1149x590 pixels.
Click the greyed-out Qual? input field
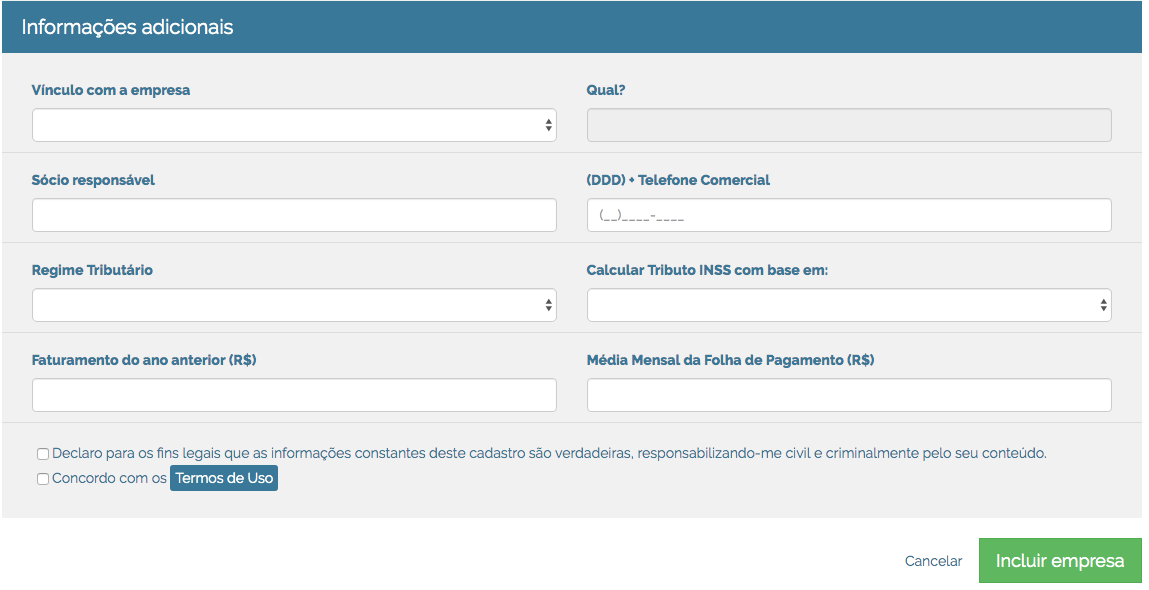(848, 125)
